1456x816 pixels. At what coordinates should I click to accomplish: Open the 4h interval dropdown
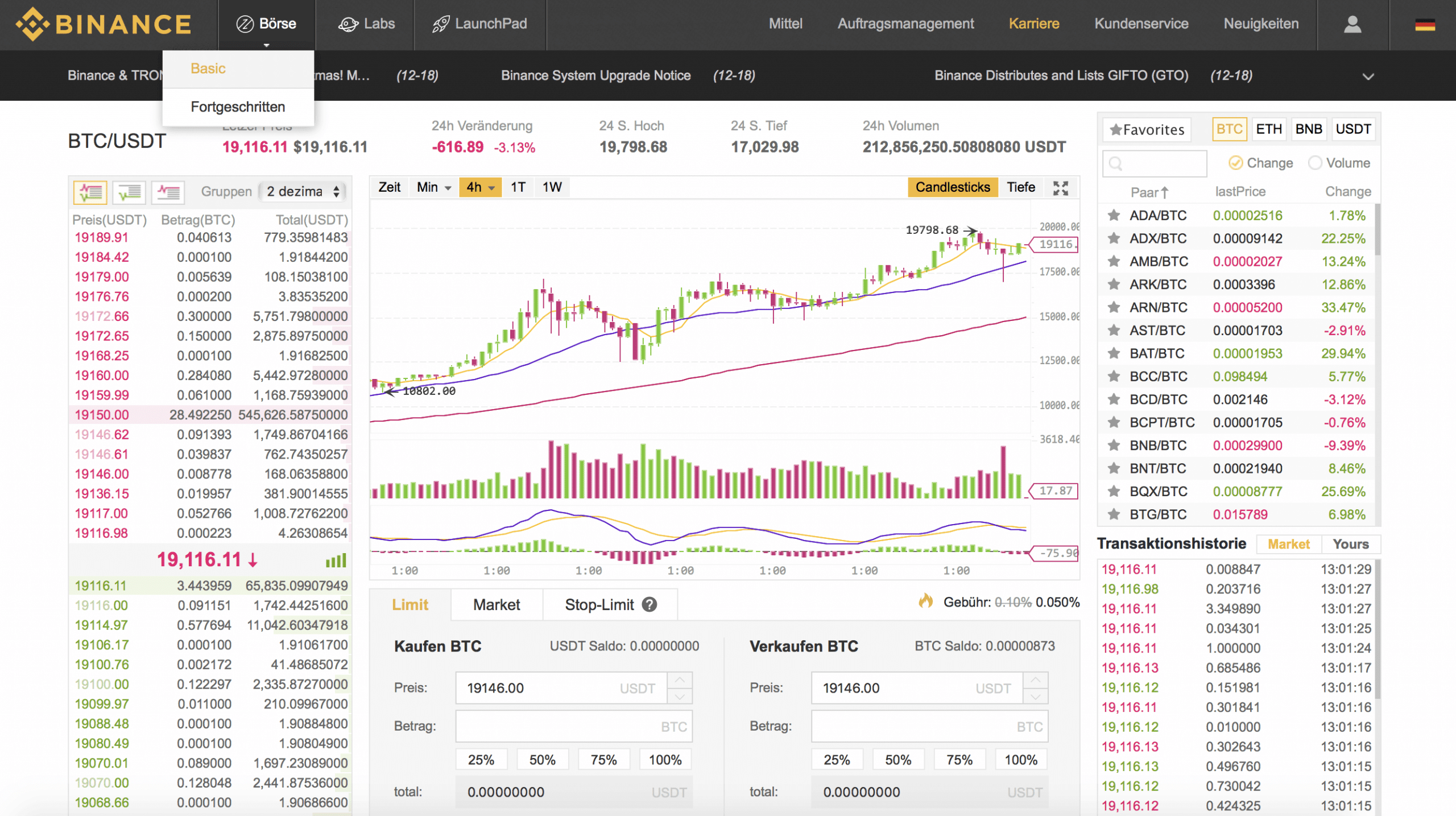[x=480, y=187]
